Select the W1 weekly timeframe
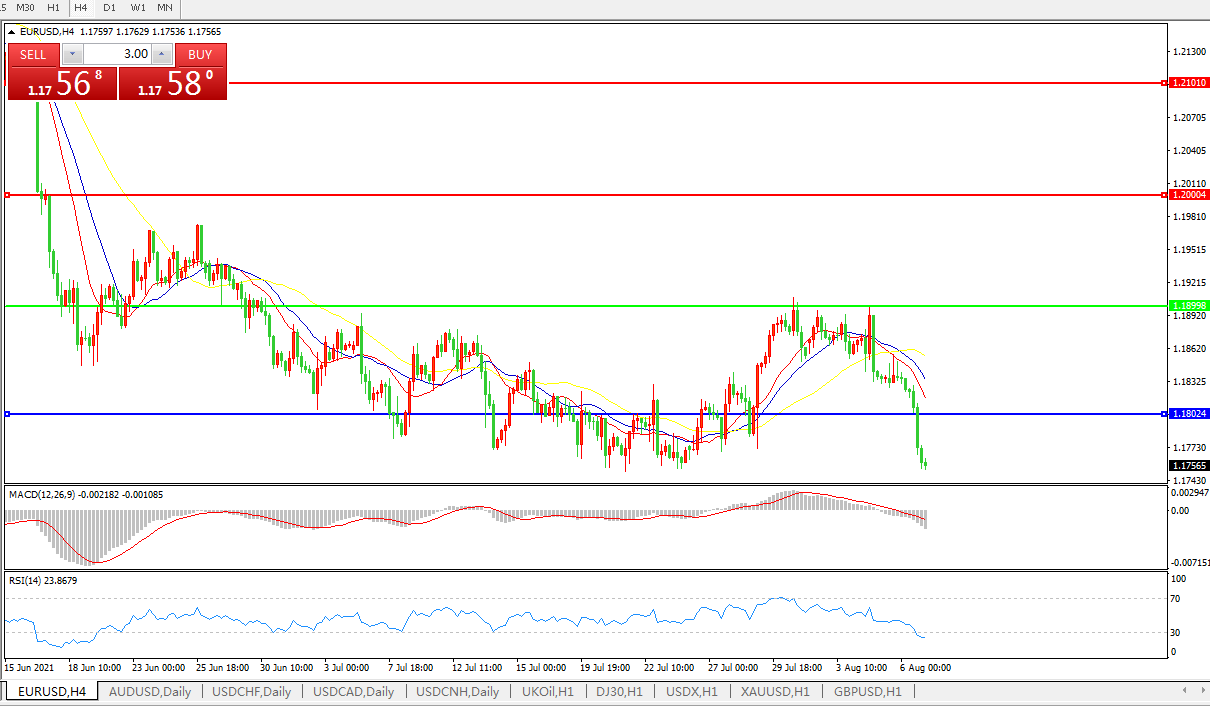1210x706 pixels. coord(138,7)
